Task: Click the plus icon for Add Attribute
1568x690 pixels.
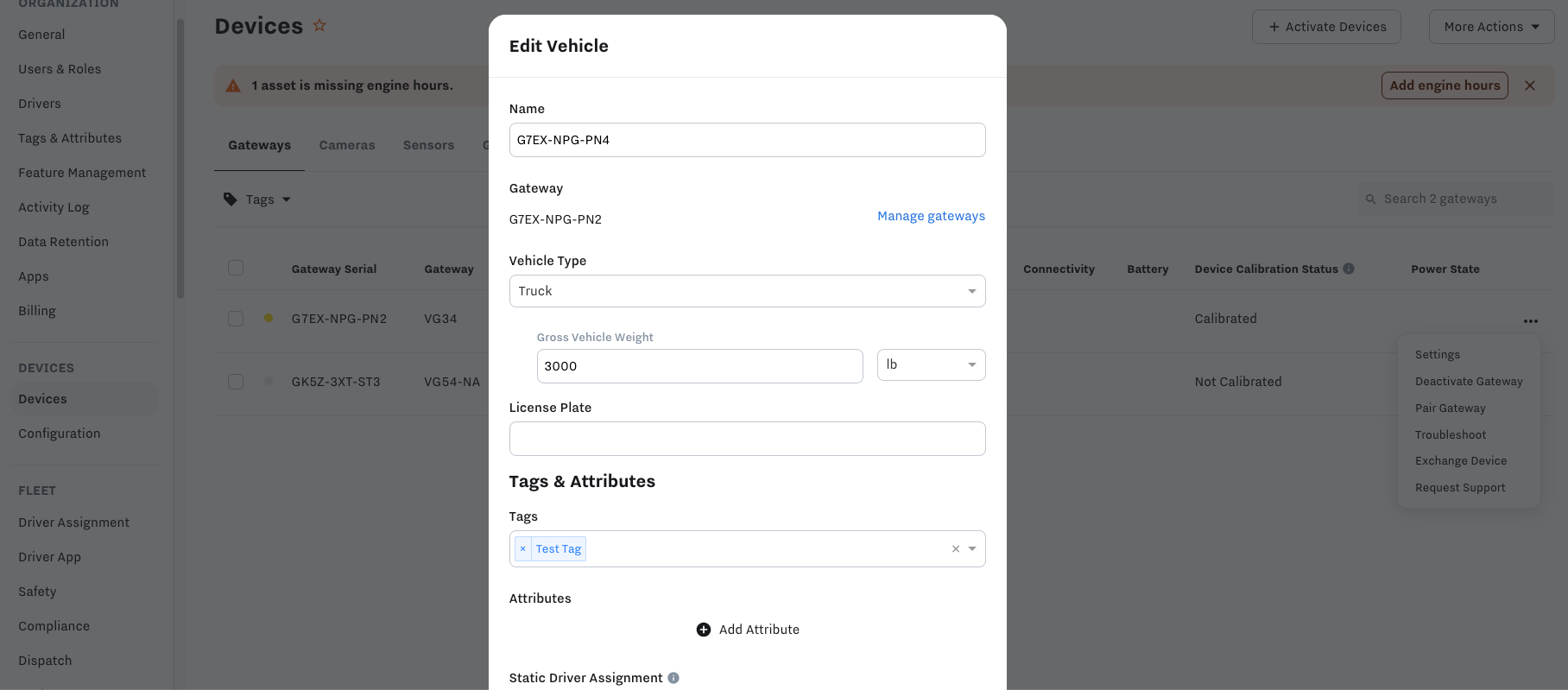Action: pos(704,630)
